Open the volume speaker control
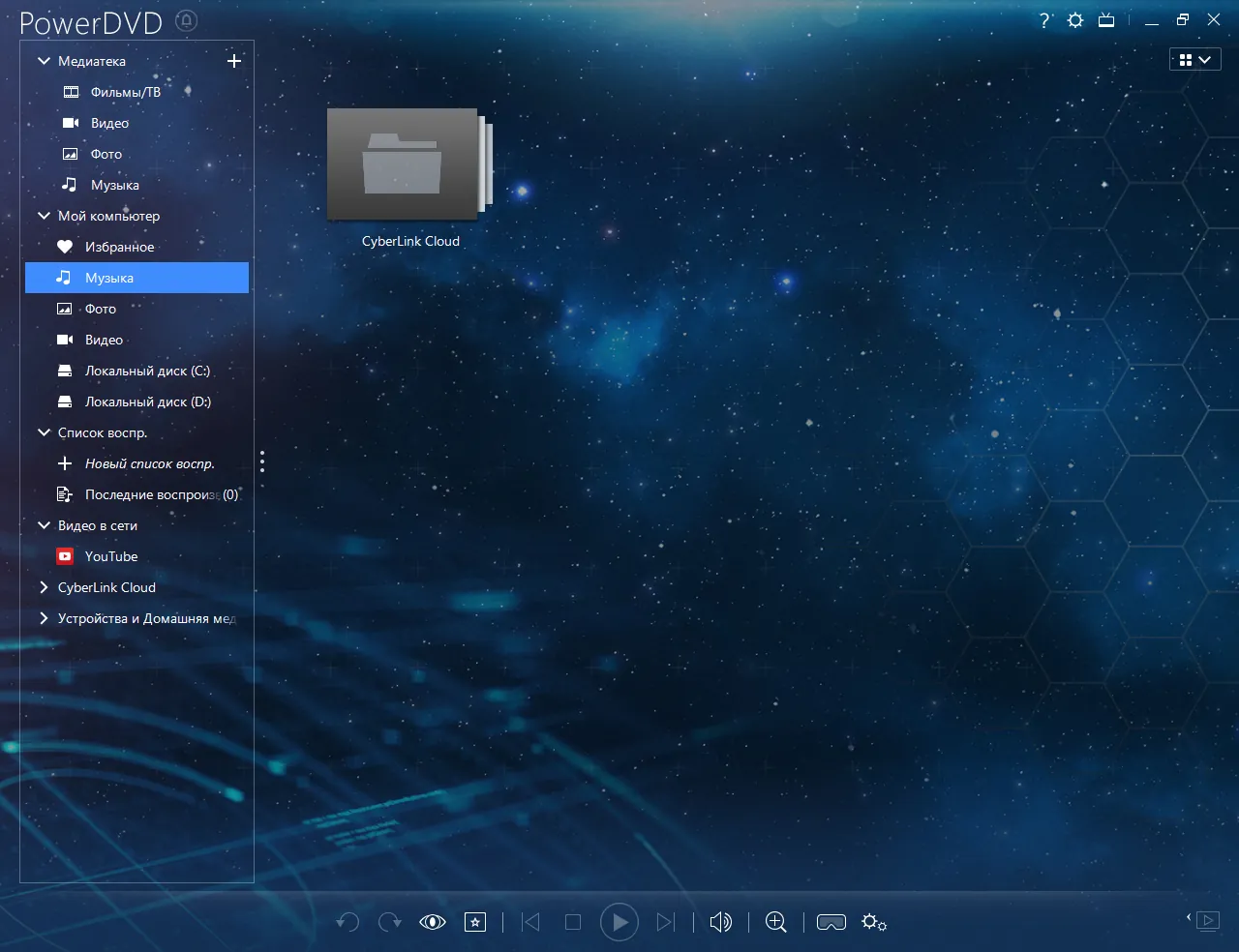 [721, 922]
